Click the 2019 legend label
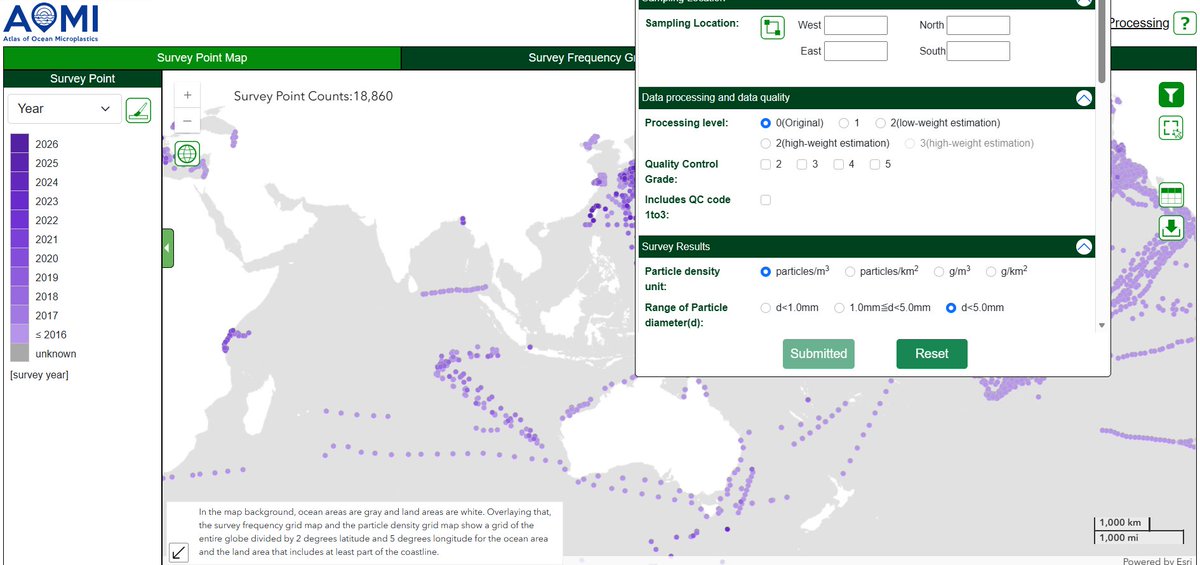This screenshot has height=565, width=1200. [47, 277]
